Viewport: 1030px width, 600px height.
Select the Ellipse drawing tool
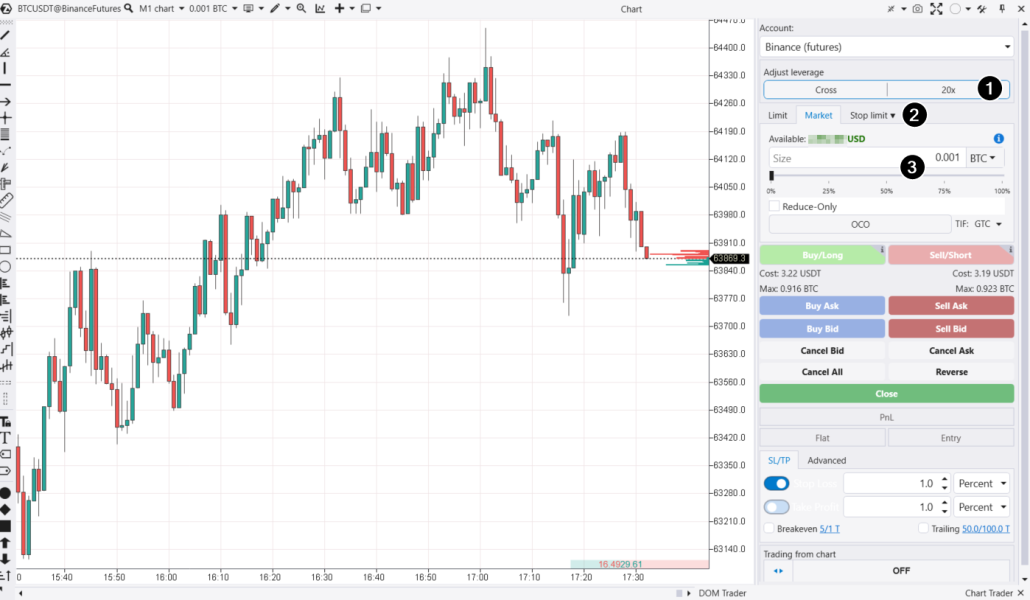coord(8,265)
